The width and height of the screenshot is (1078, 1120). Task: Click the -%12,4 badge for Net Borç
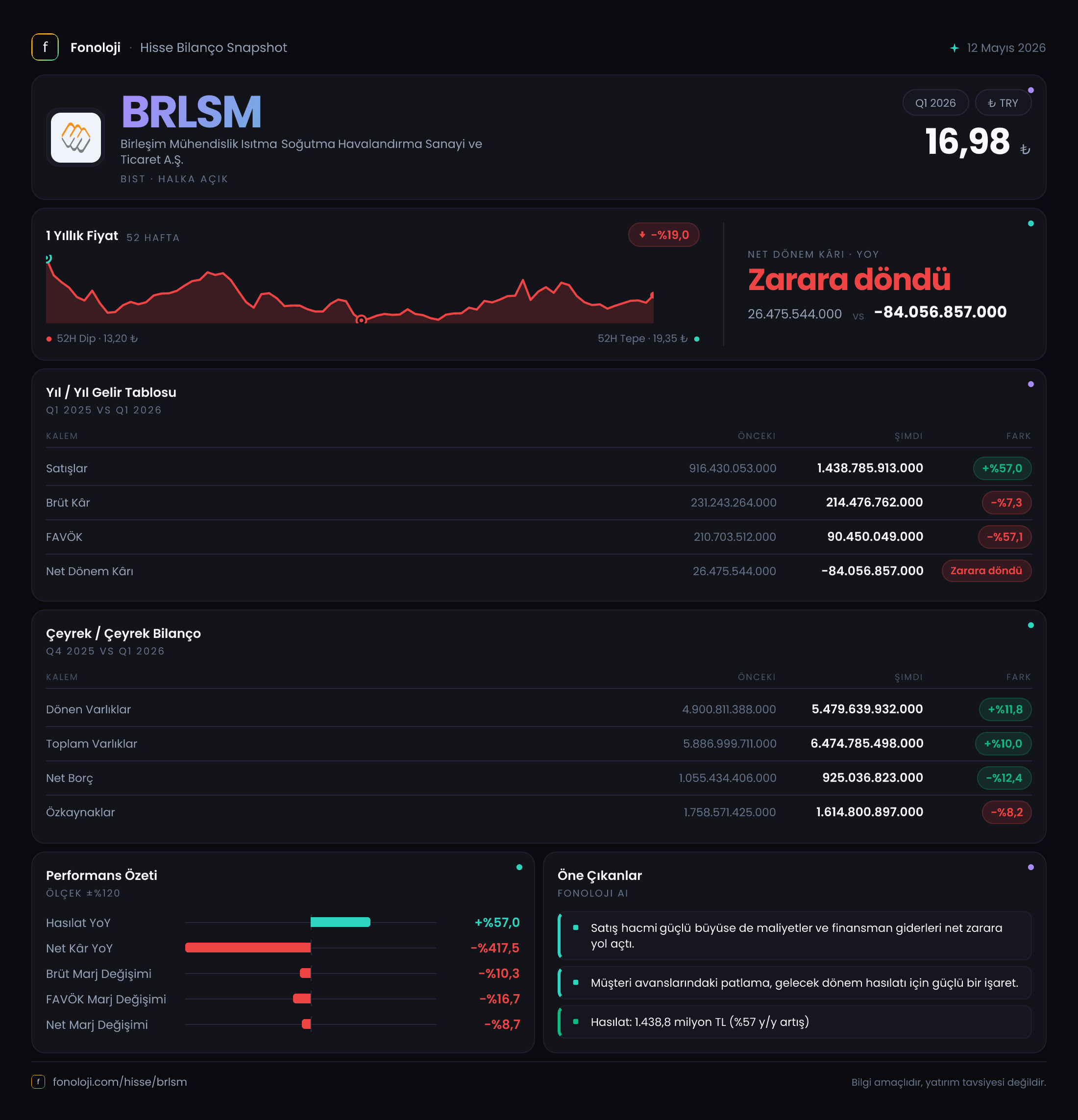[x=1004, y=779]
